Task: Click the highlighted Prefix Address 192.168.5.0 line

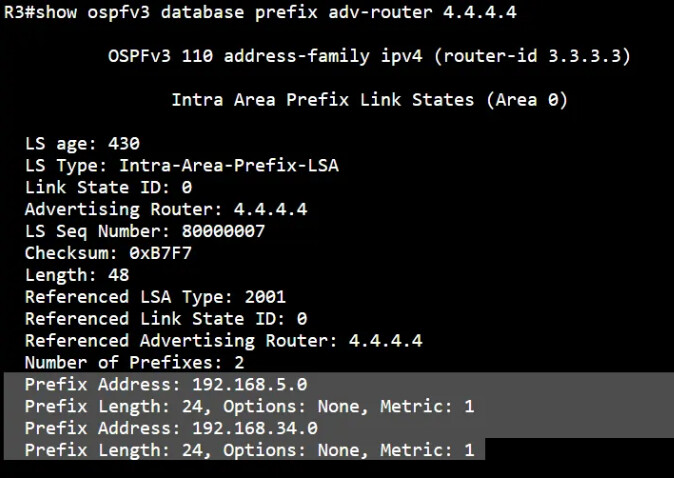Action: (x=165, y=385)
